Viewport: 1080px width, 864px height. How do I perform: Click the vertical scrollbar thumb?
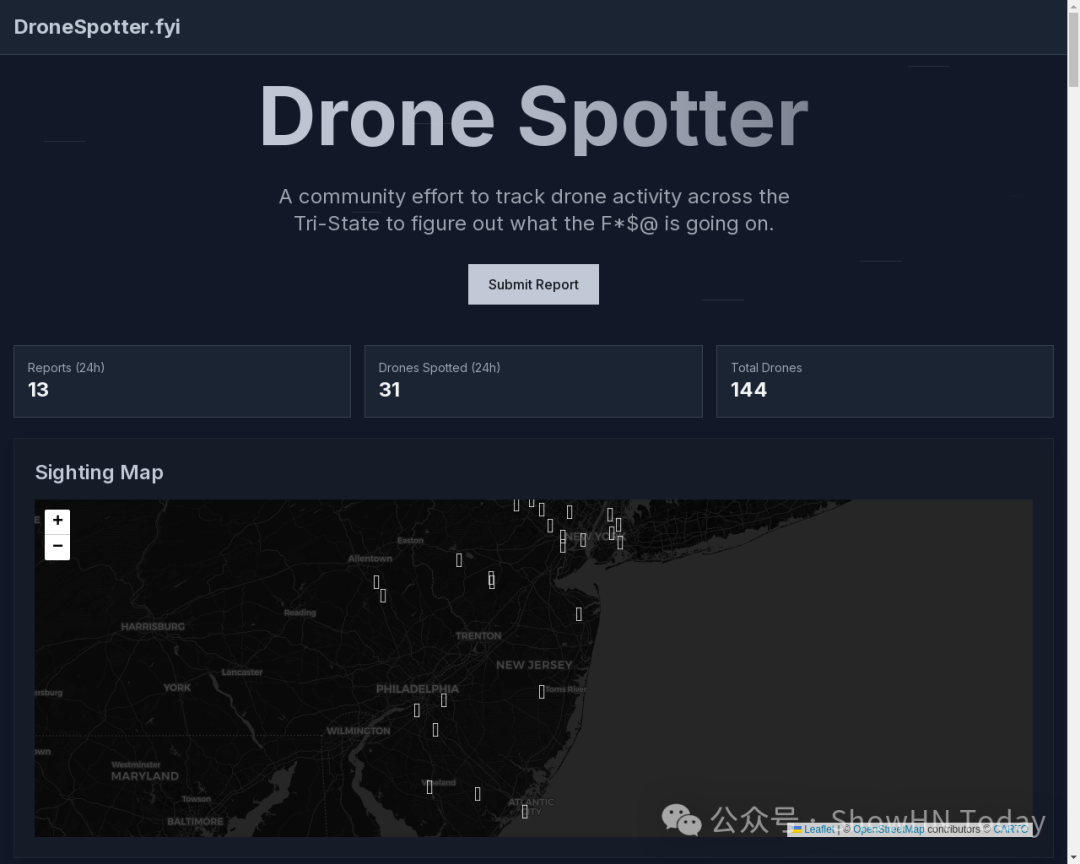1073,50
